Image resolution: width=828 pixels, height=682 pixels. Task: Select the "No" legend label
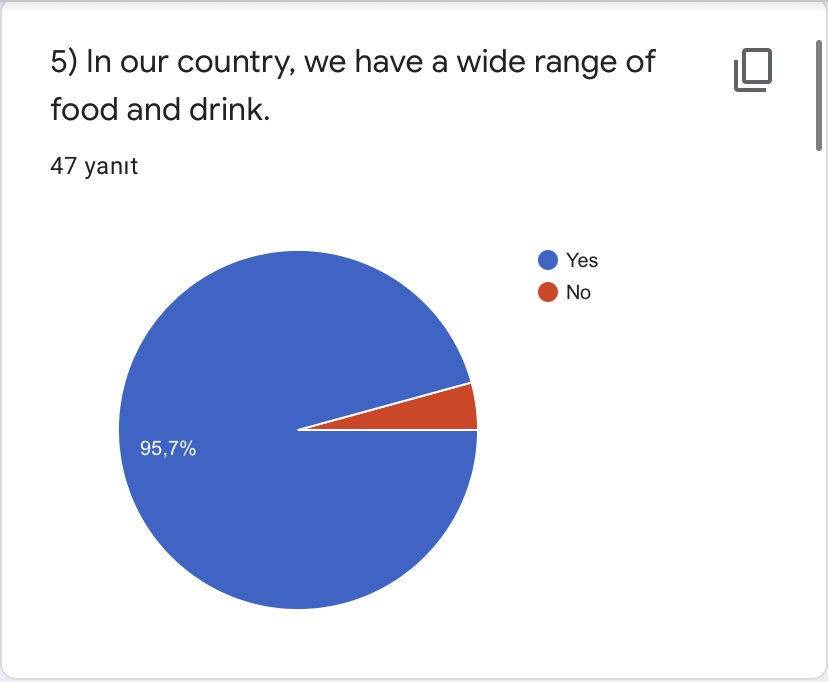(x=578, y=292)
